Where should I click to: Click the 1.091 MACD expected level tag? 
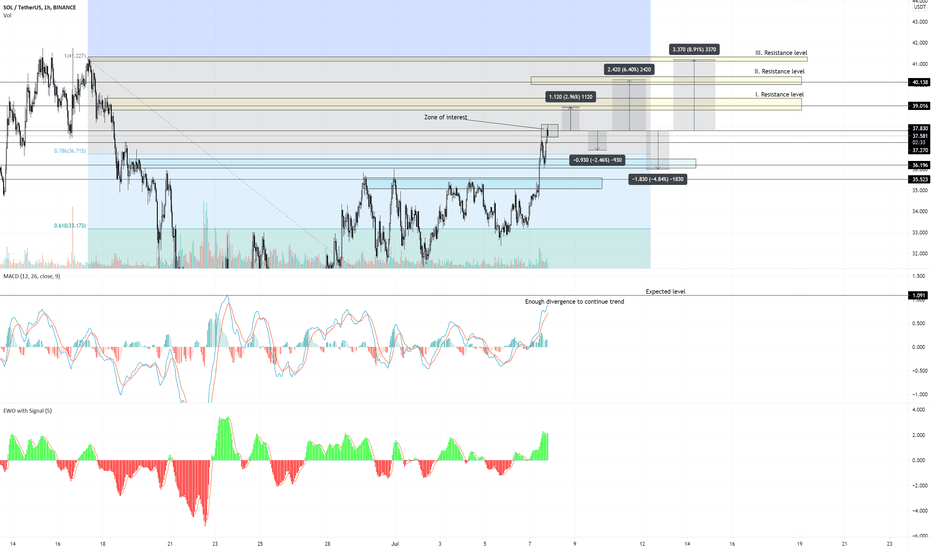pyautogui.click(x=920, y=296)
